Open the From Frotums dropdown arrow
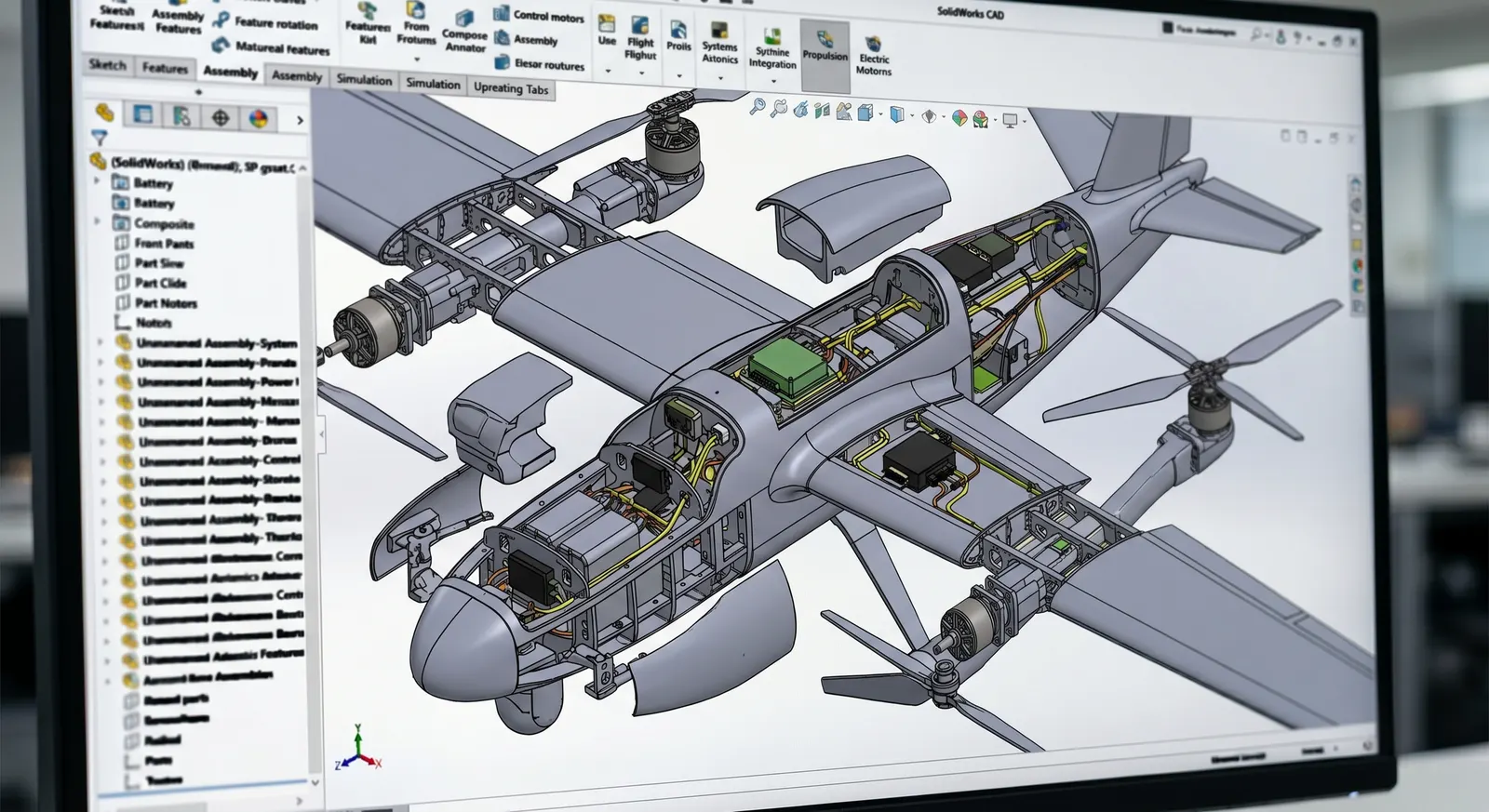This screenshot has width=1489, height=812. [x=416, y=59]
